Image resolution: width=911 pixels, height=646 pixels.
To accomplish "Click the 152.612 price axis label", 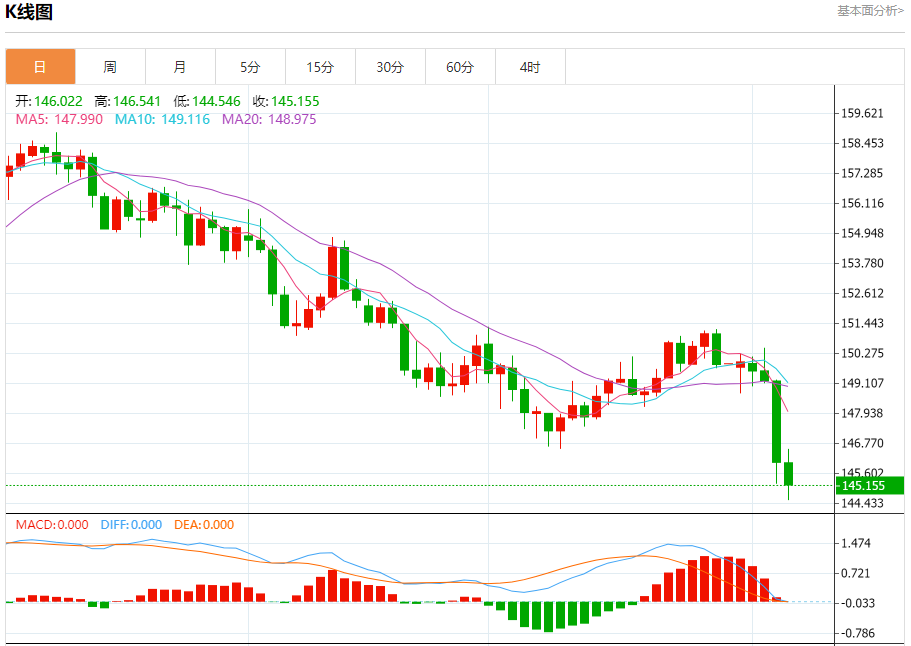I will point(862,293).
